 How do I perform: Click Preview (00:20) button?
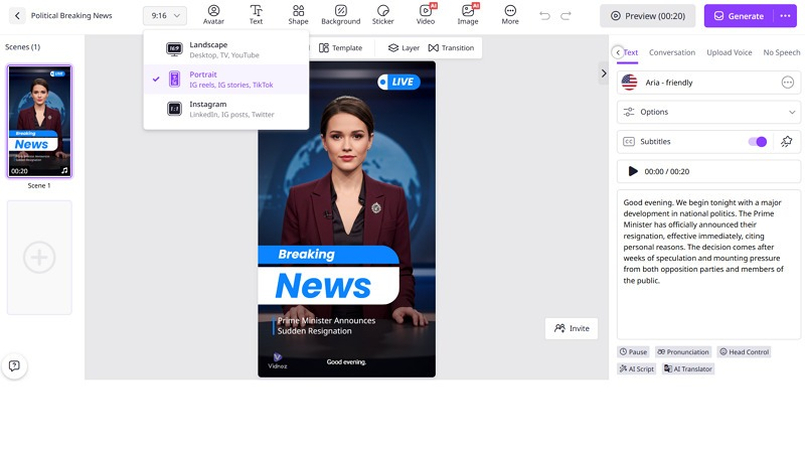tap(647, 16)
